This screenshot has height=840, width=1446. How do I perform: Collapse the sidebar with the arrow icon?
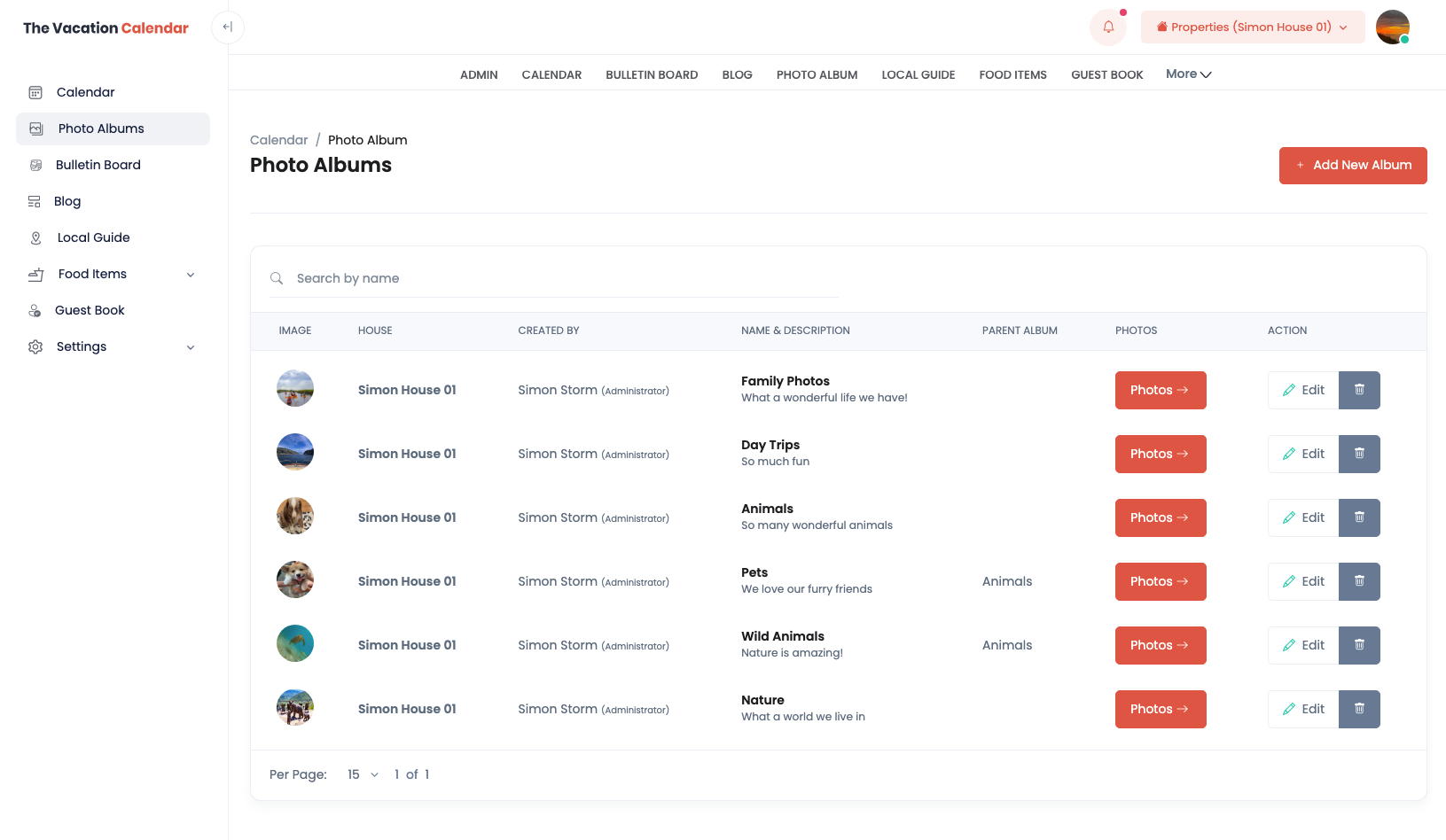pyautogui.click(x=228, y=27)
